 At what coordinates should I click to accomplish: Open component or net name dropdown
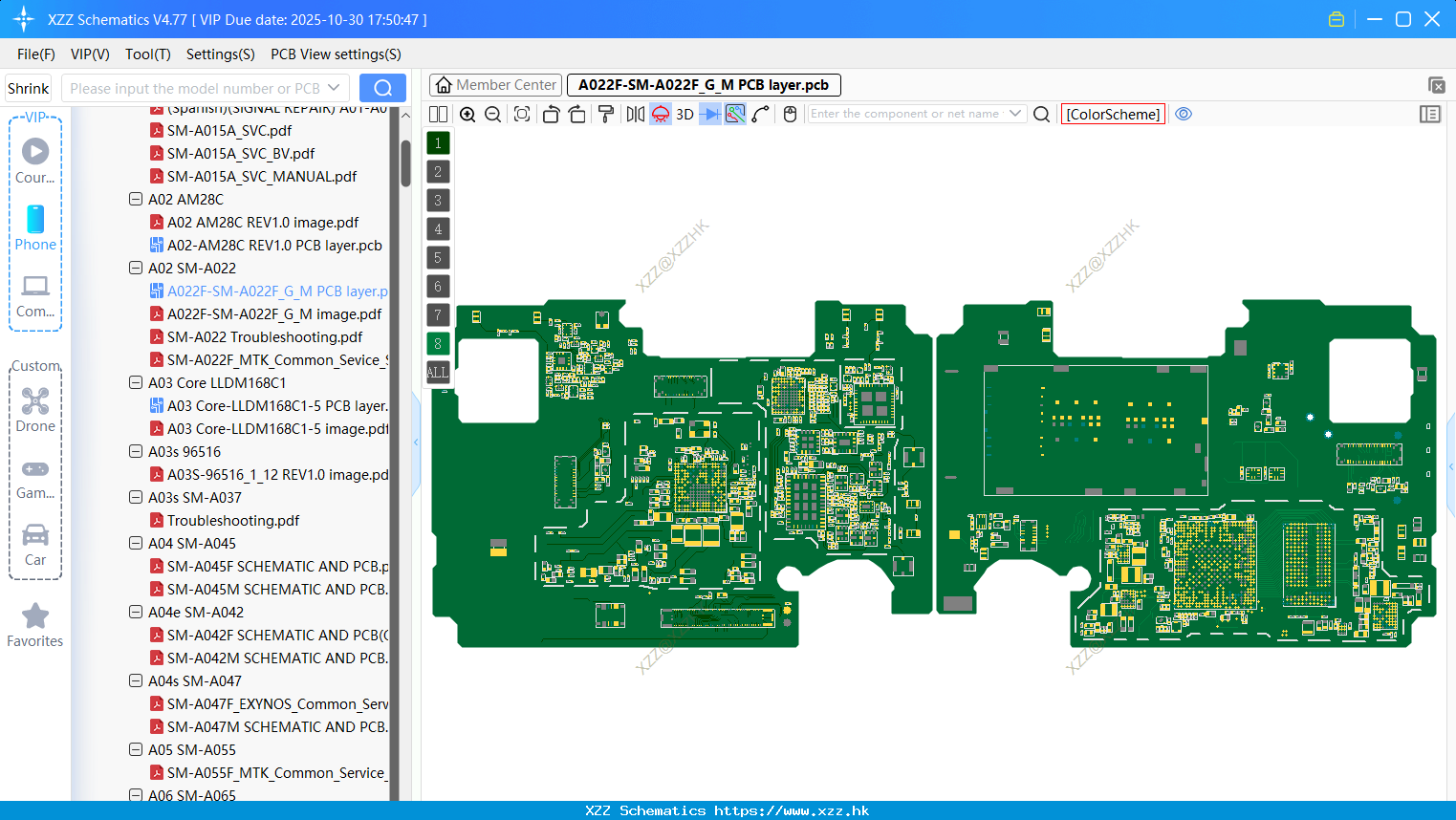tap(1015, 114)
